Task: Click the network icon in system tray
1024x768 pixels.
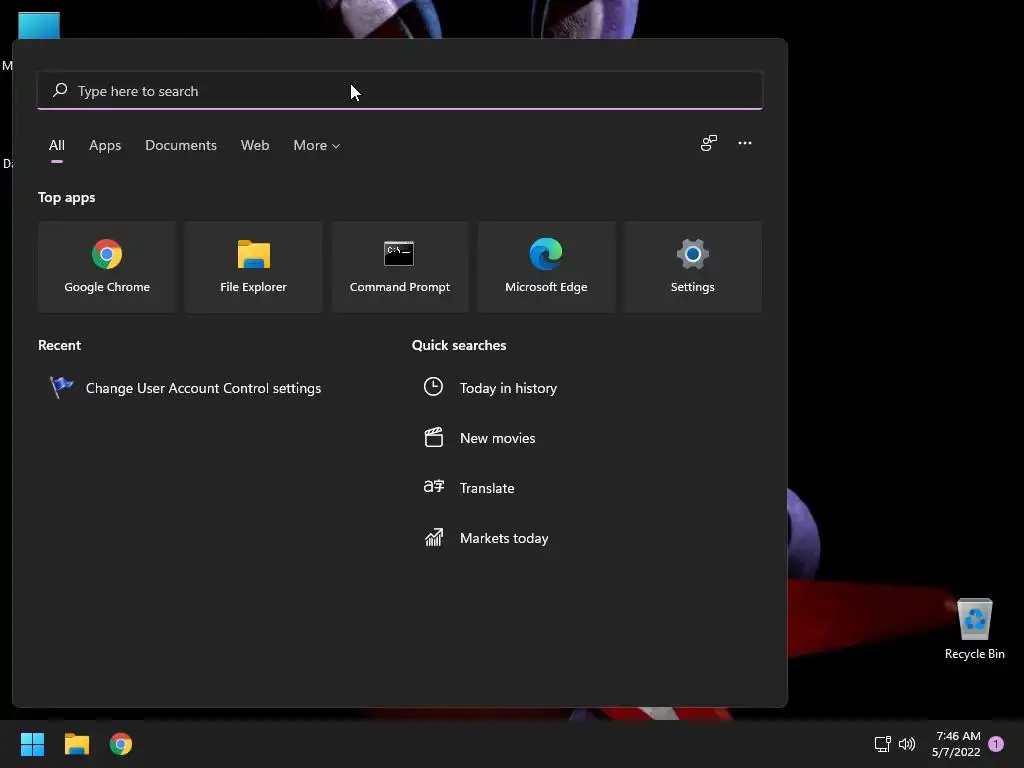Action: pyautogui.click(x=882, y=744)
